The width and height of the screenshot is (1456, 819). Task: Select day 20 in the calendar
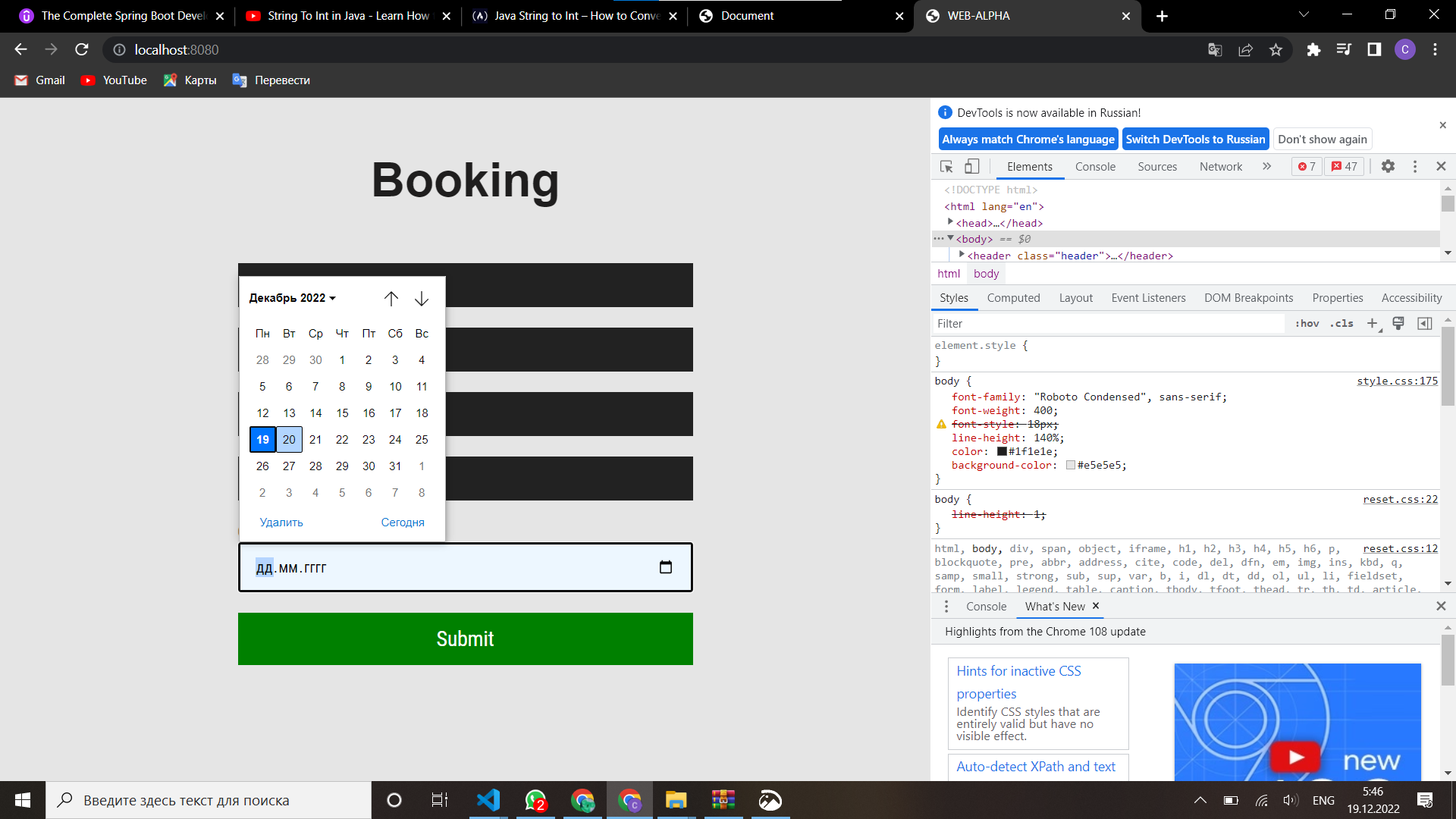pos(289,440)
